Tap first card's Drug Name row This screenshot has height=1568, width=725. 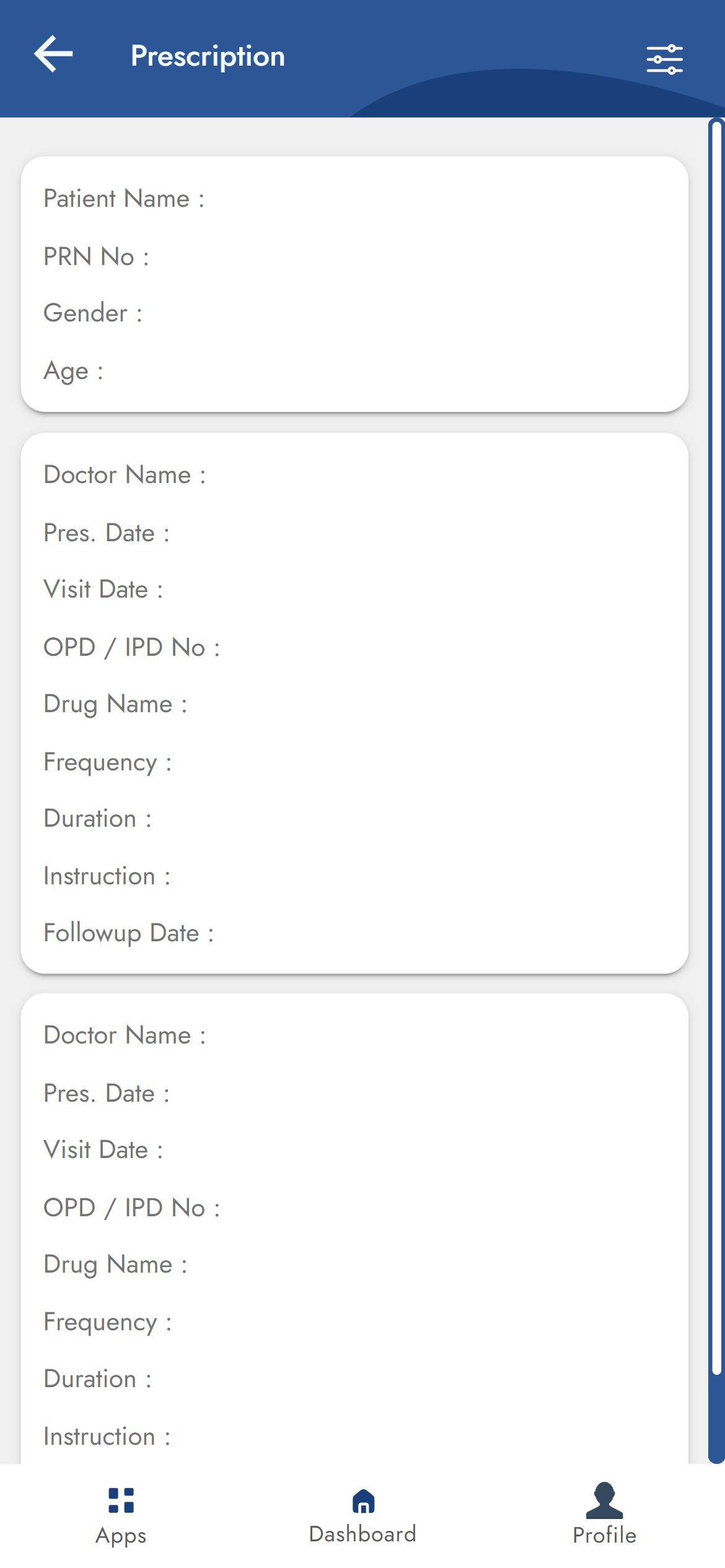[115, 705]
